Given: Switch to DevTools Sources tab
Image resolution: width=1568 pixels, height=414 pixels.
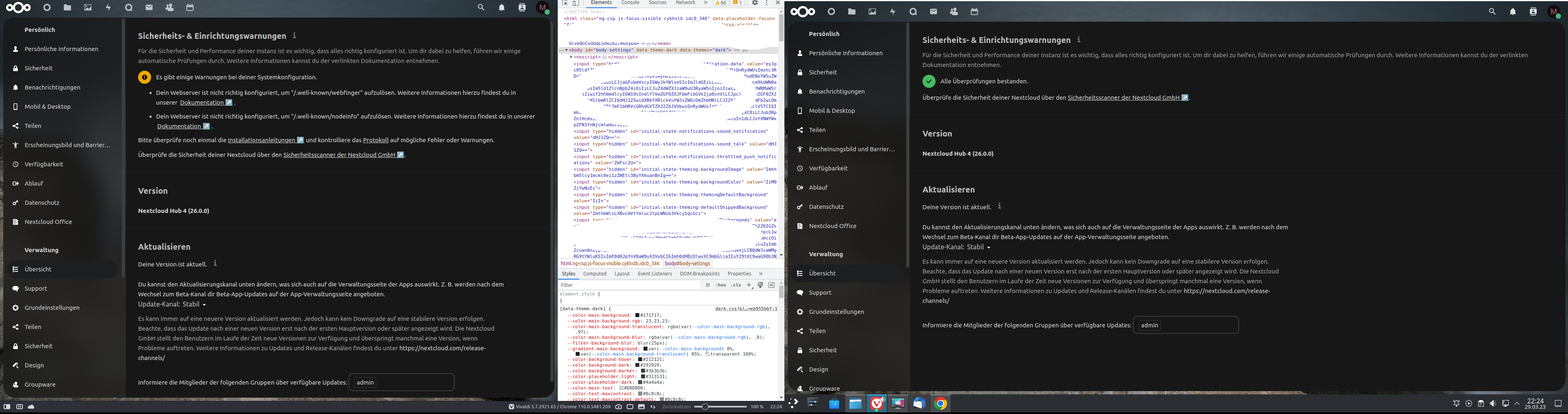Looking at the screenshot, I should (658, 2).
